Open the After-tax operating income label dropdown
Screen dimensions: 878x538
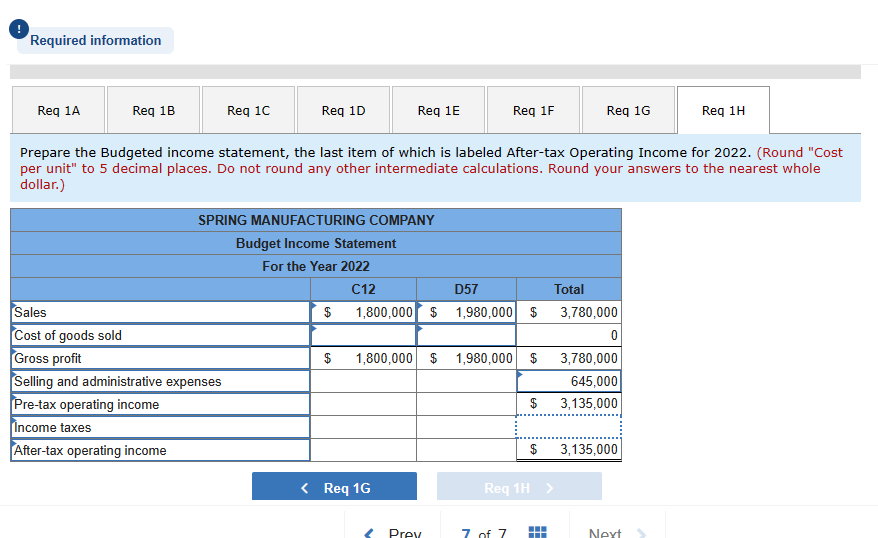(160, 450)
